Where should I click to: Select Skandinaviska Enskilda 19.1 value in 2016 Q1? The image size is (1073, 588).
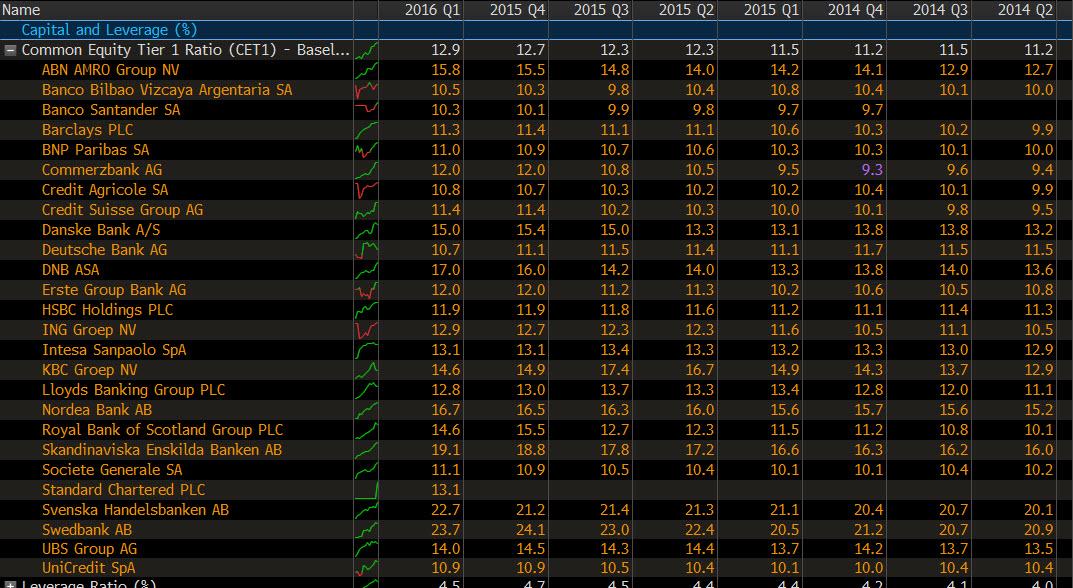445,450
